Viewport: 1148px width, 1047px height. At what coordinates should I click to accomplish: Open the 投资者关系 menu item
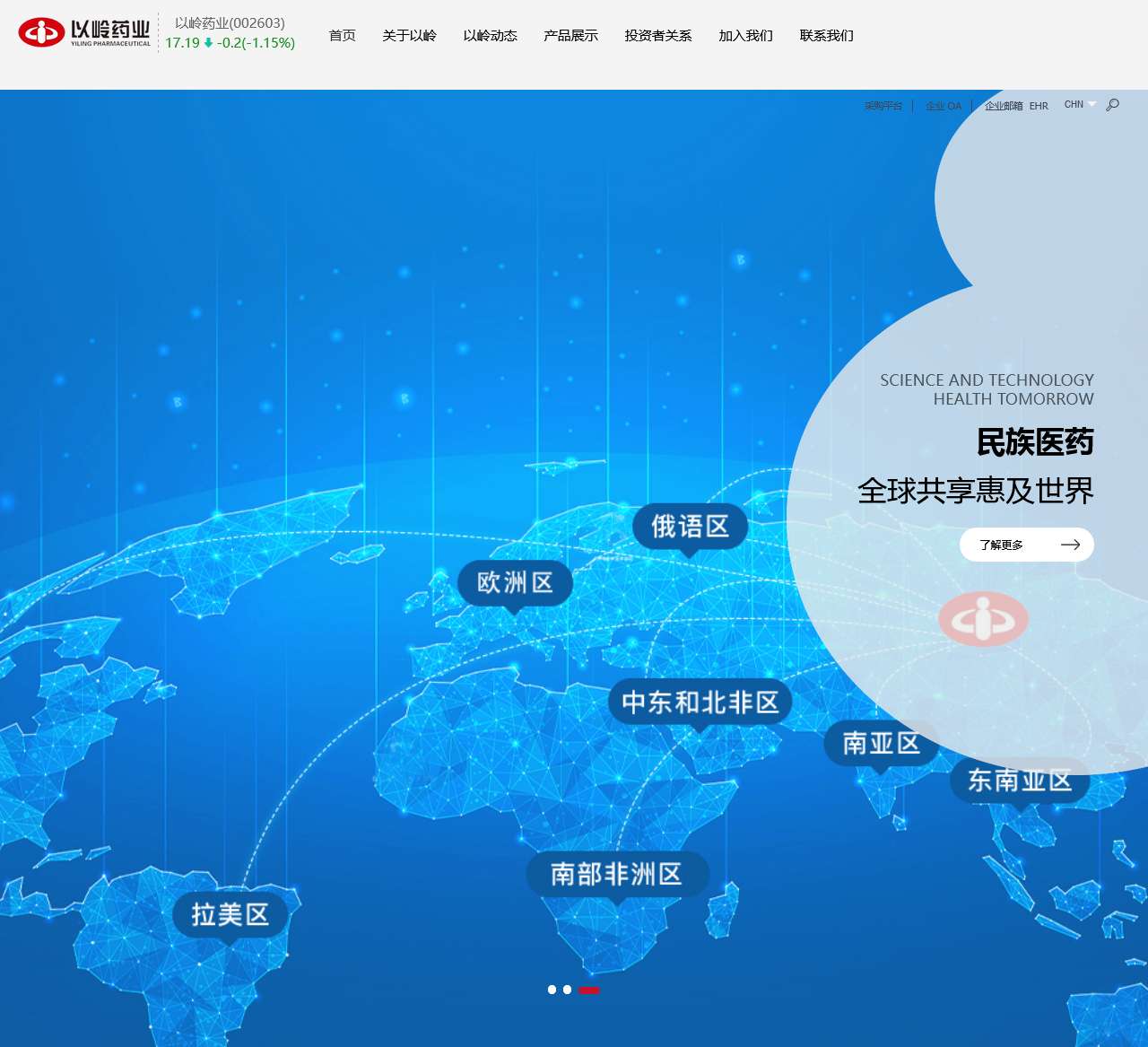pos(658,36)
